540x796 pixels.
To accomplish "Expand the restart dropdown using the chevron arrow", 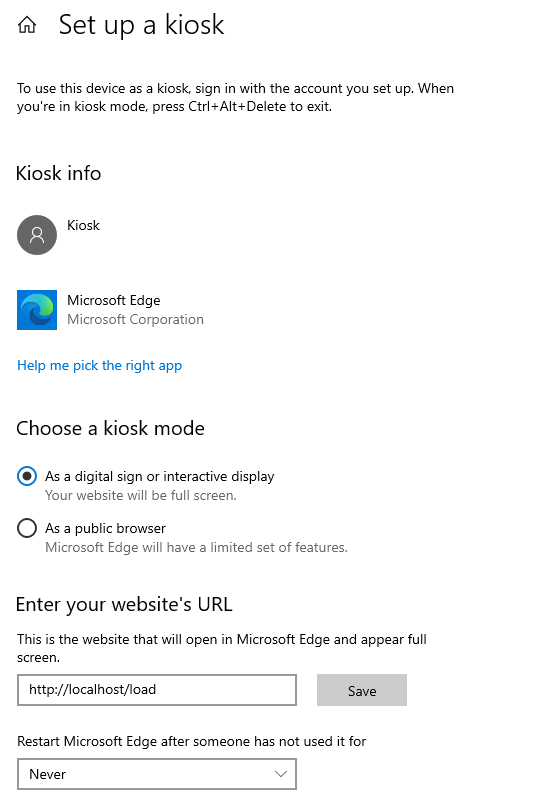I will click(281, 774).
